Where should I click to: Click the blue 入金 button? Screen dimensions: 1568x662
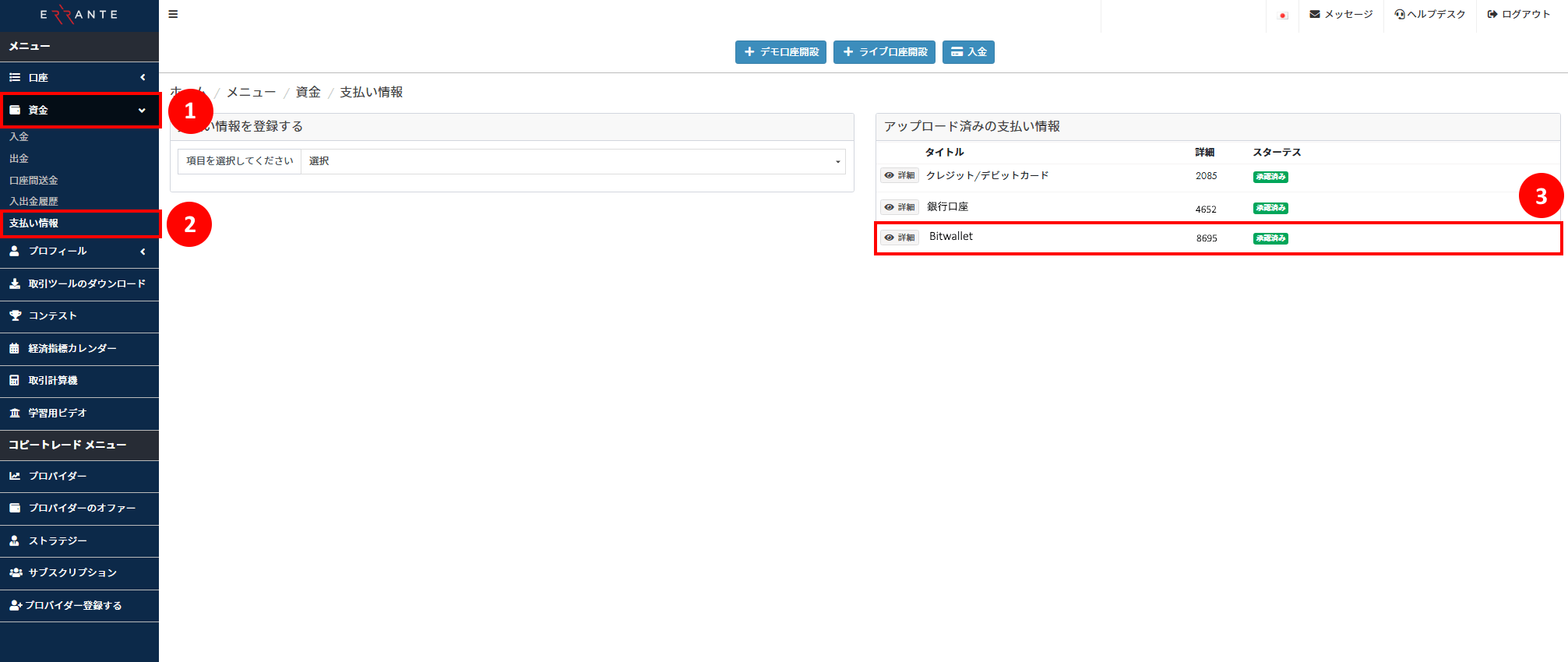968,52
